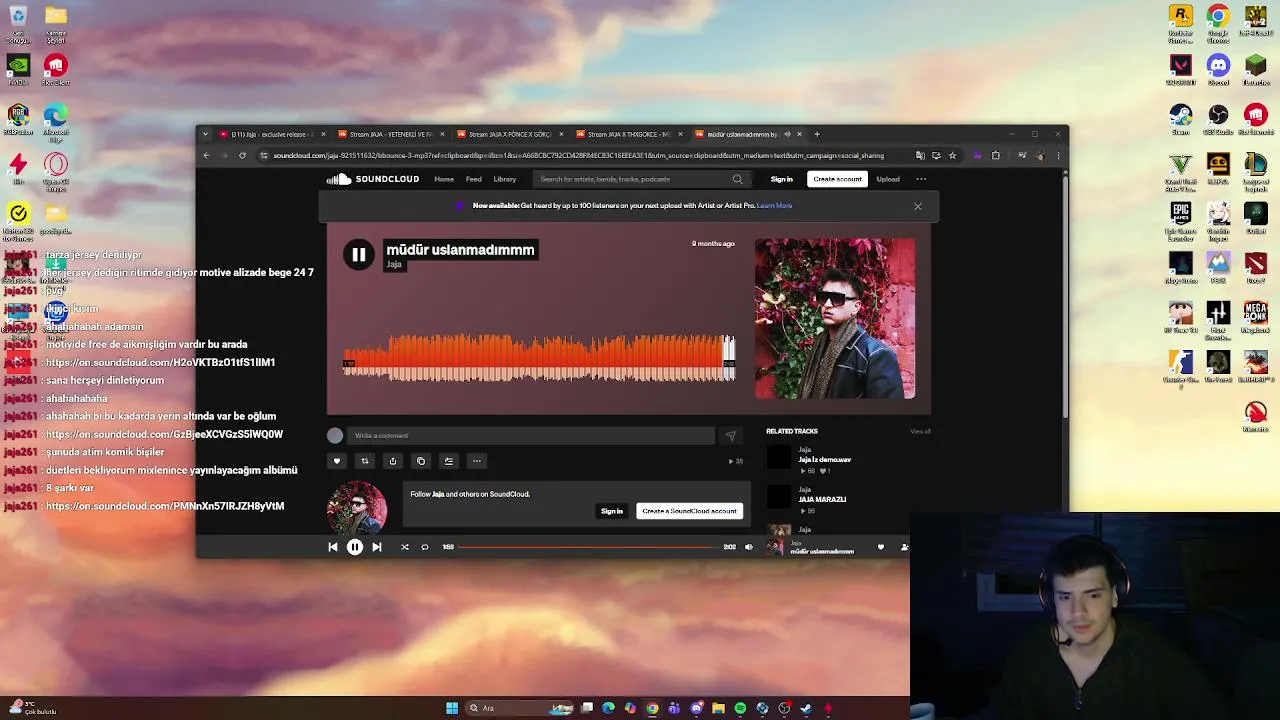The image size is (1280, 720).
Task: Click the browser window vertical scrollbar
Action: [x=1064, y=295]
